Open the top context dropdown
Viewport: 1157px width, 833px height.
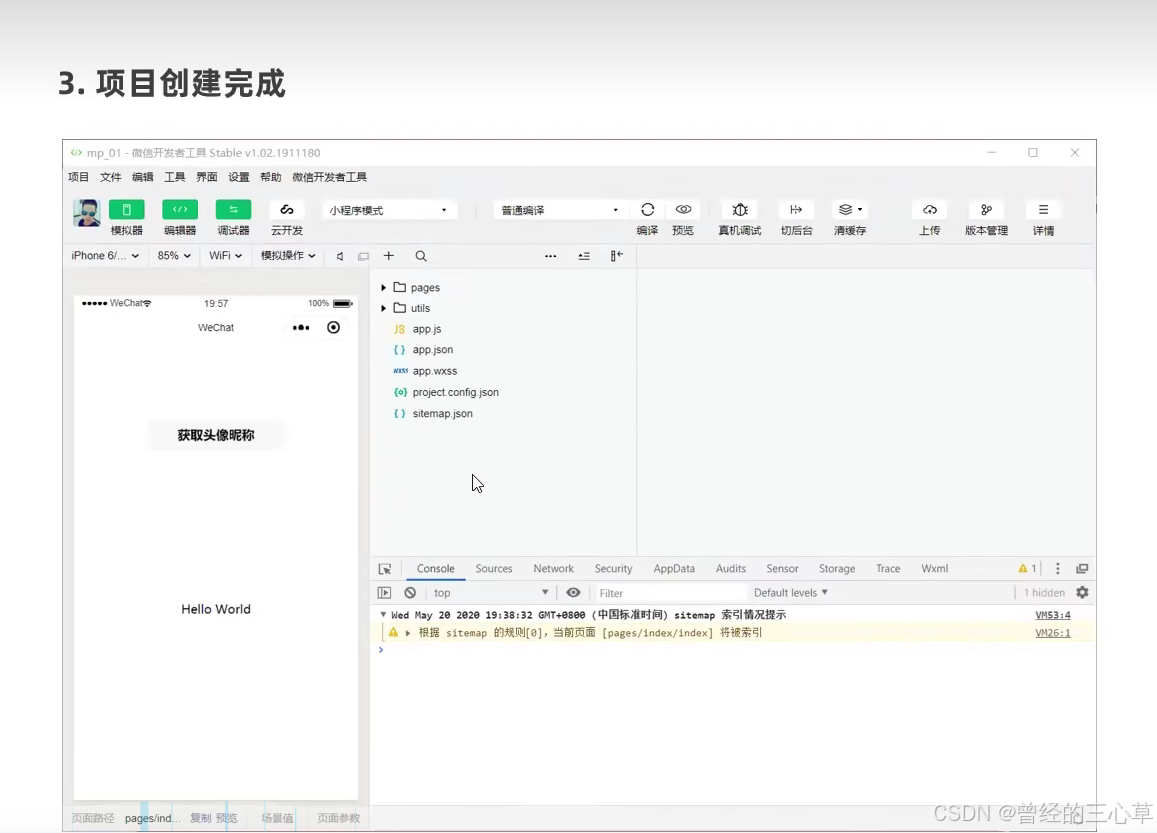tap(491, 592)
